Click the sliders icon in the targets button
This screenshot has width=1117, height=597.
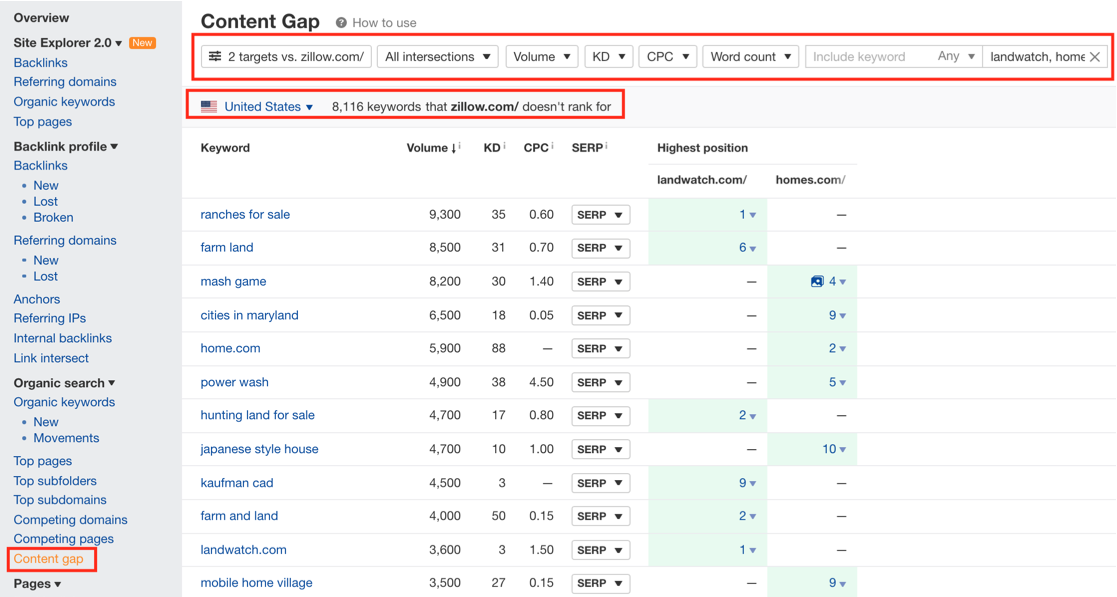coord(214,56)
